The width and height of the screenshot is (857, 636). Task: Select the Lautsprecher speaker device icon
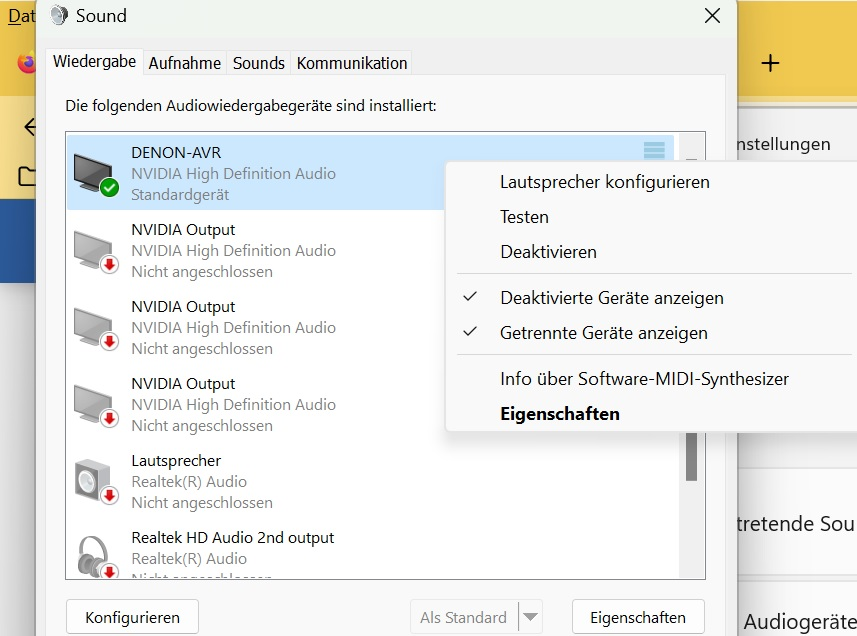[x=96, y=481]
